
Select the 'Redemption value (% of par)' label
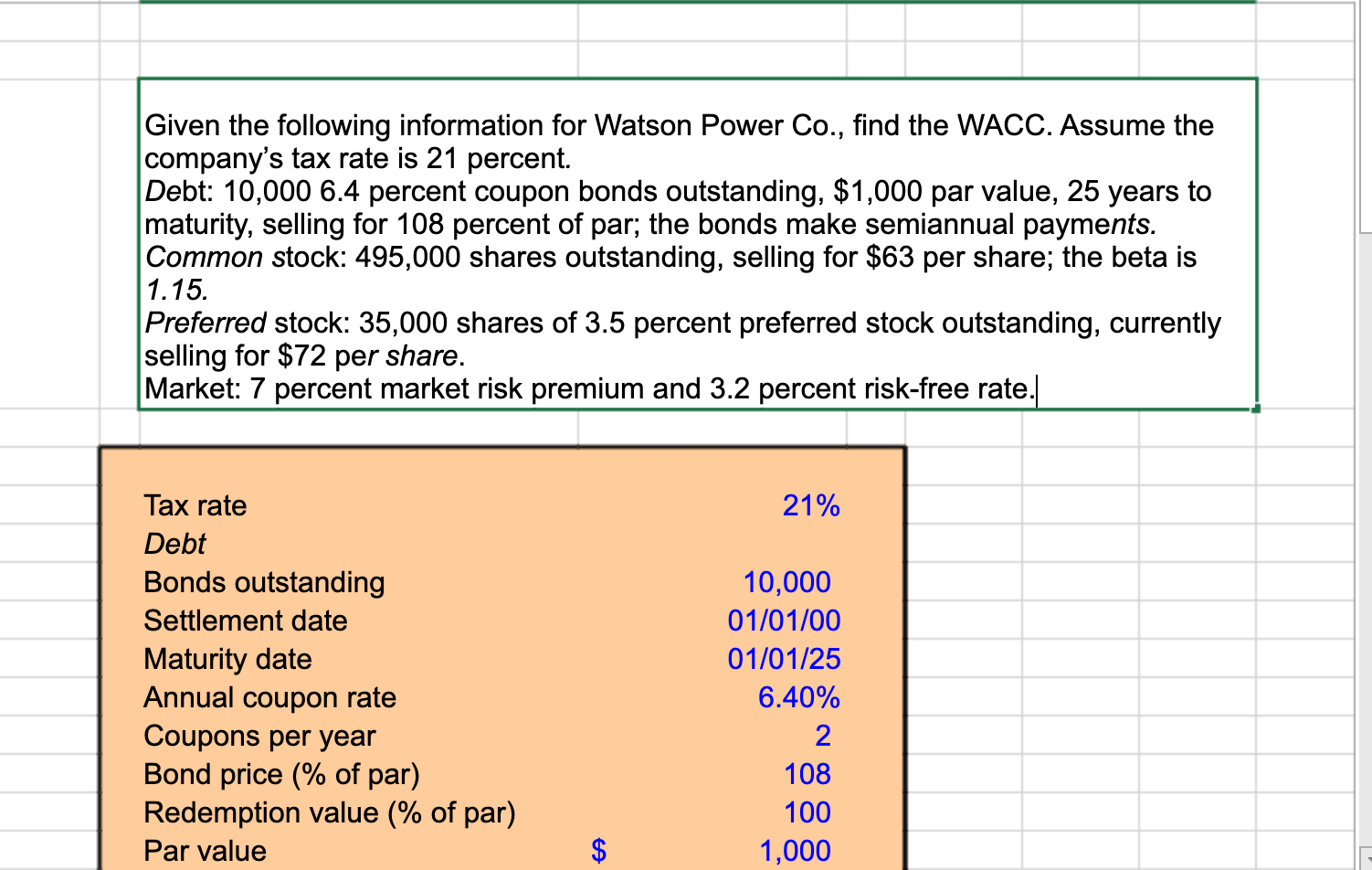click(330, 812)
